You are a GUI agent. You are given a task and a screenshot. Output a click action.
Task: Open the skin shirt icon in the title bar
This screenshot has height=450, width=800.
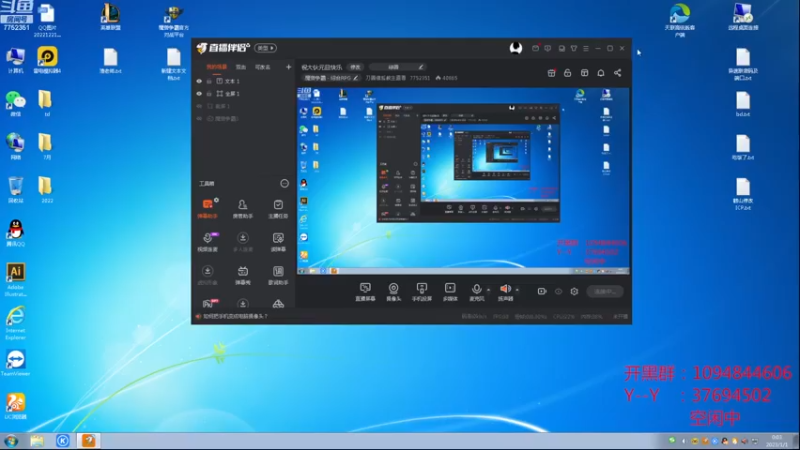574,48
